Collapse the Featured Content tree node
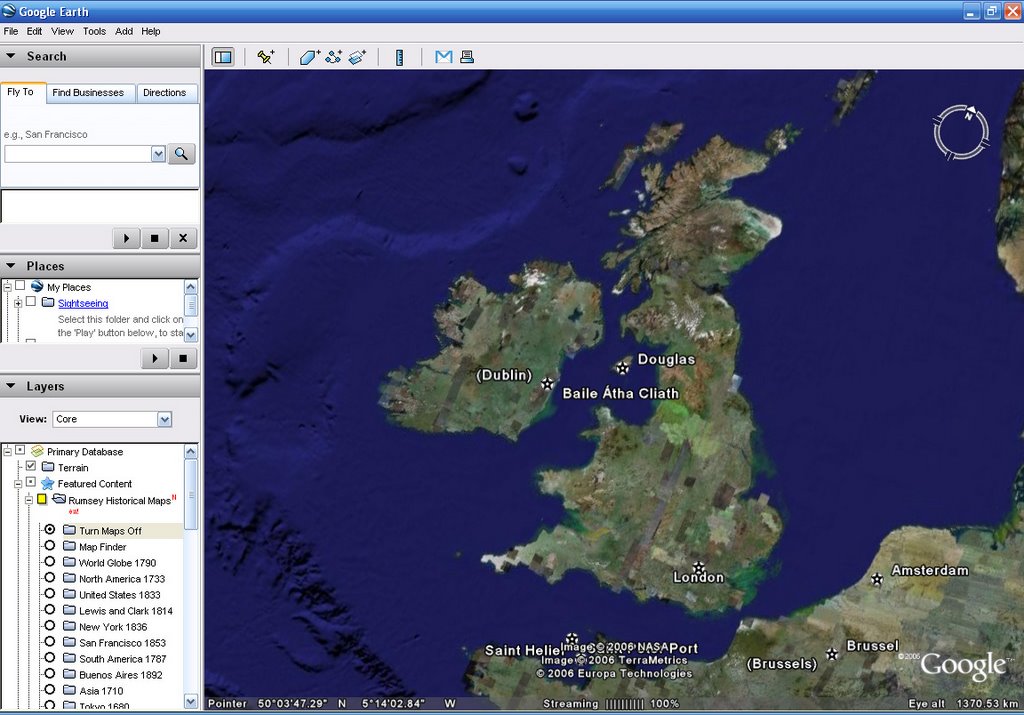The image size is (1024, 715). point(18,484)
